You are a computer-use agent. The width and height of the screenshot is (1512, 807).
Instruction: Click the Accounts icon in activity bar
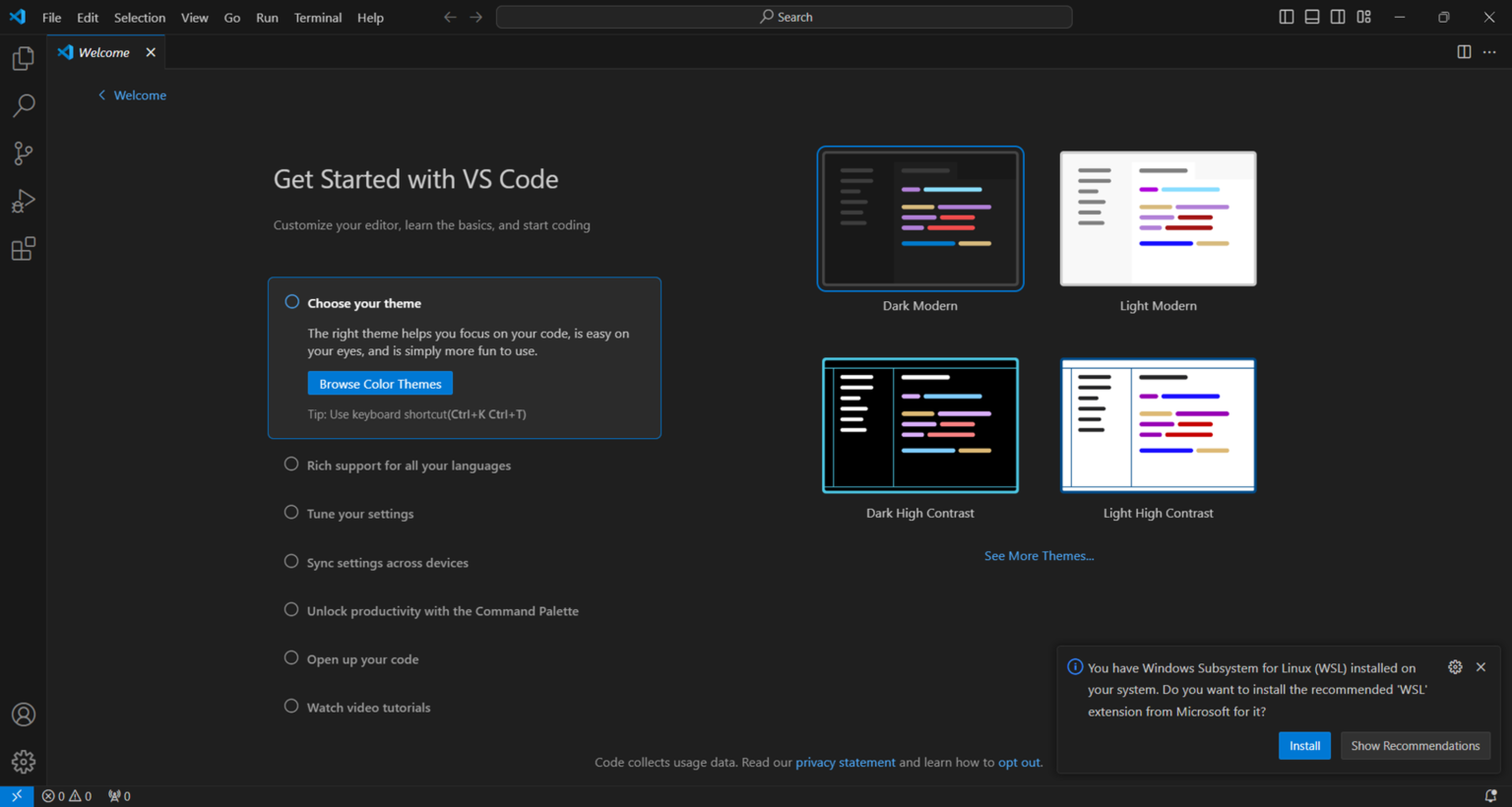pyautogui.click(x=23, y=714)
